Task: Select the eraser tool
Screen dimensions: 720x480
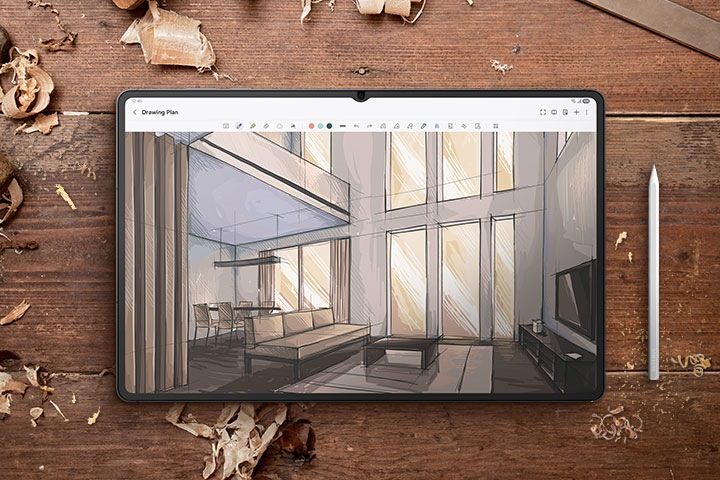Action: pos(266,126)
